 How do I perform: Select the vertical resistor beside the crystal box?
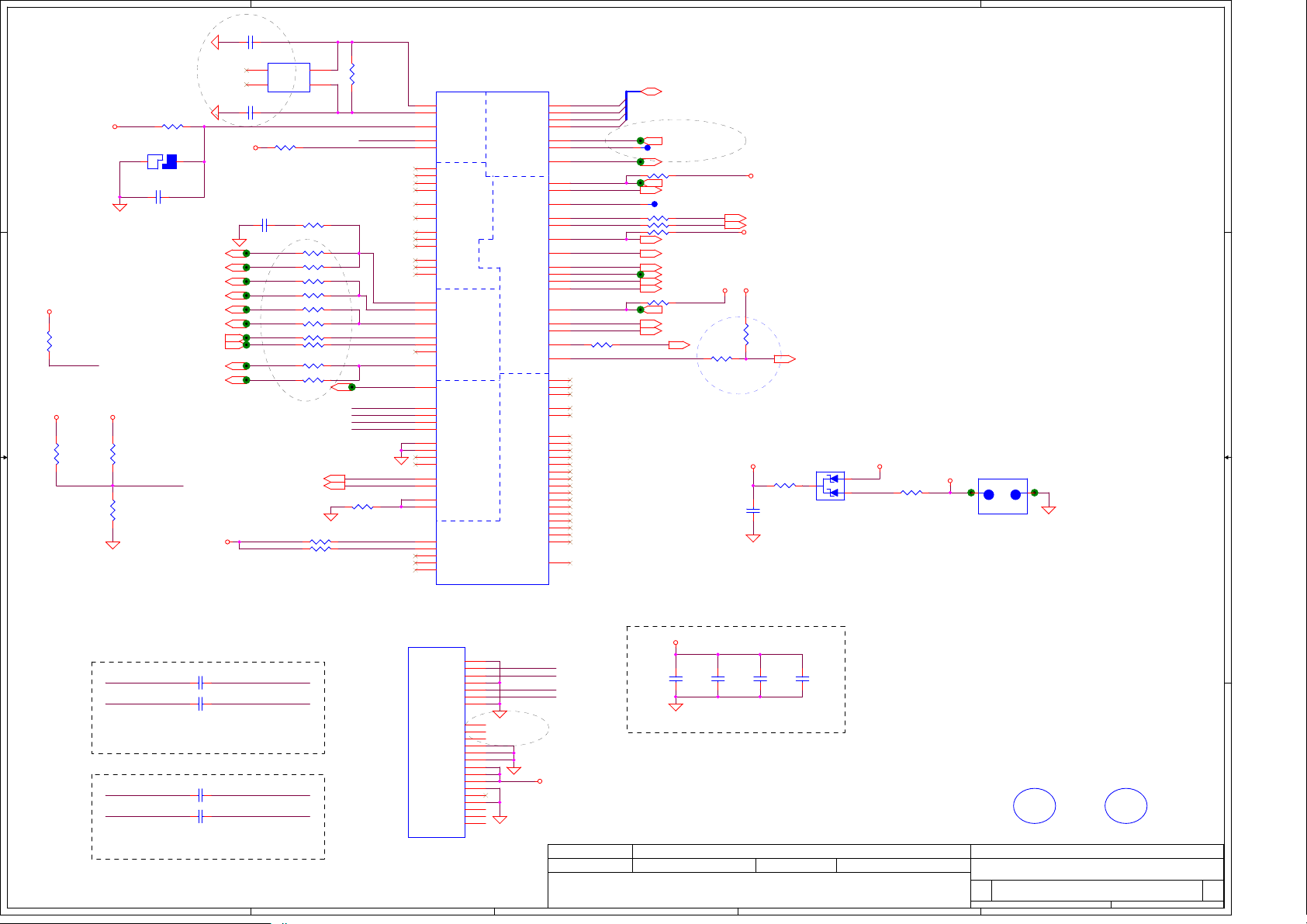coord(352,74)
